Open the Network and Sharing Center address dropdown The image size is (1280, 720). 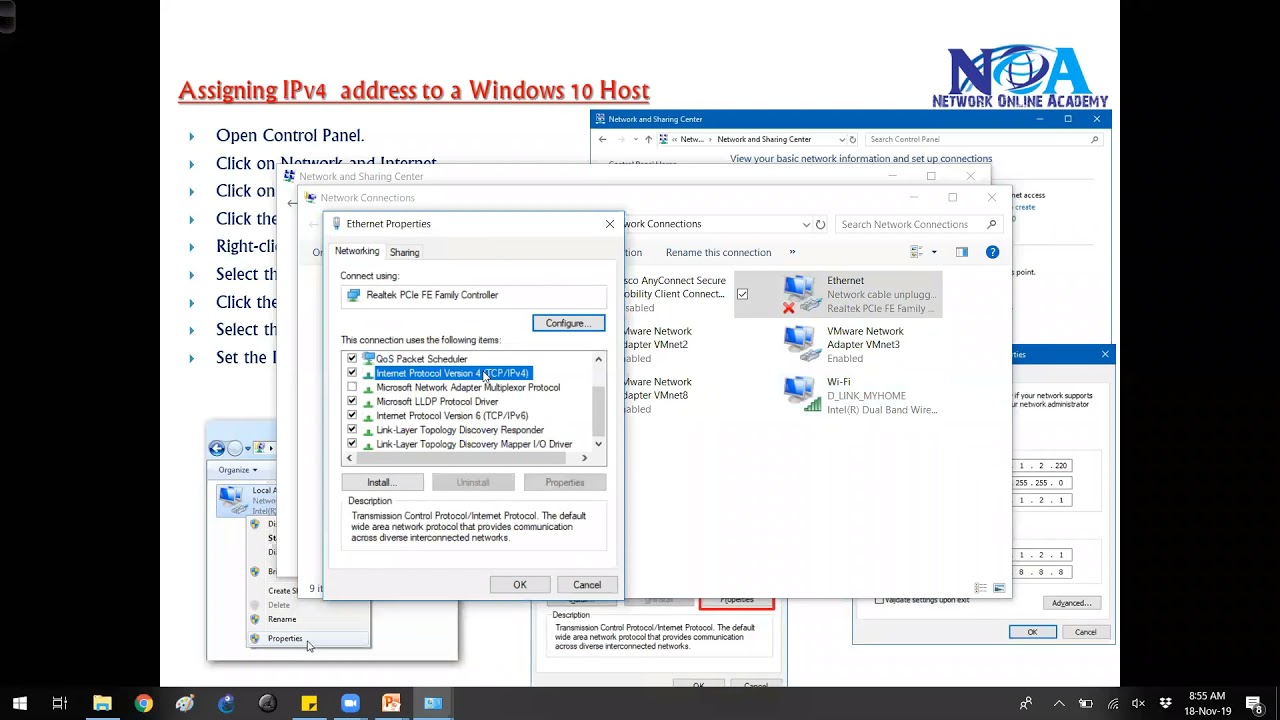tap(841, 139)
